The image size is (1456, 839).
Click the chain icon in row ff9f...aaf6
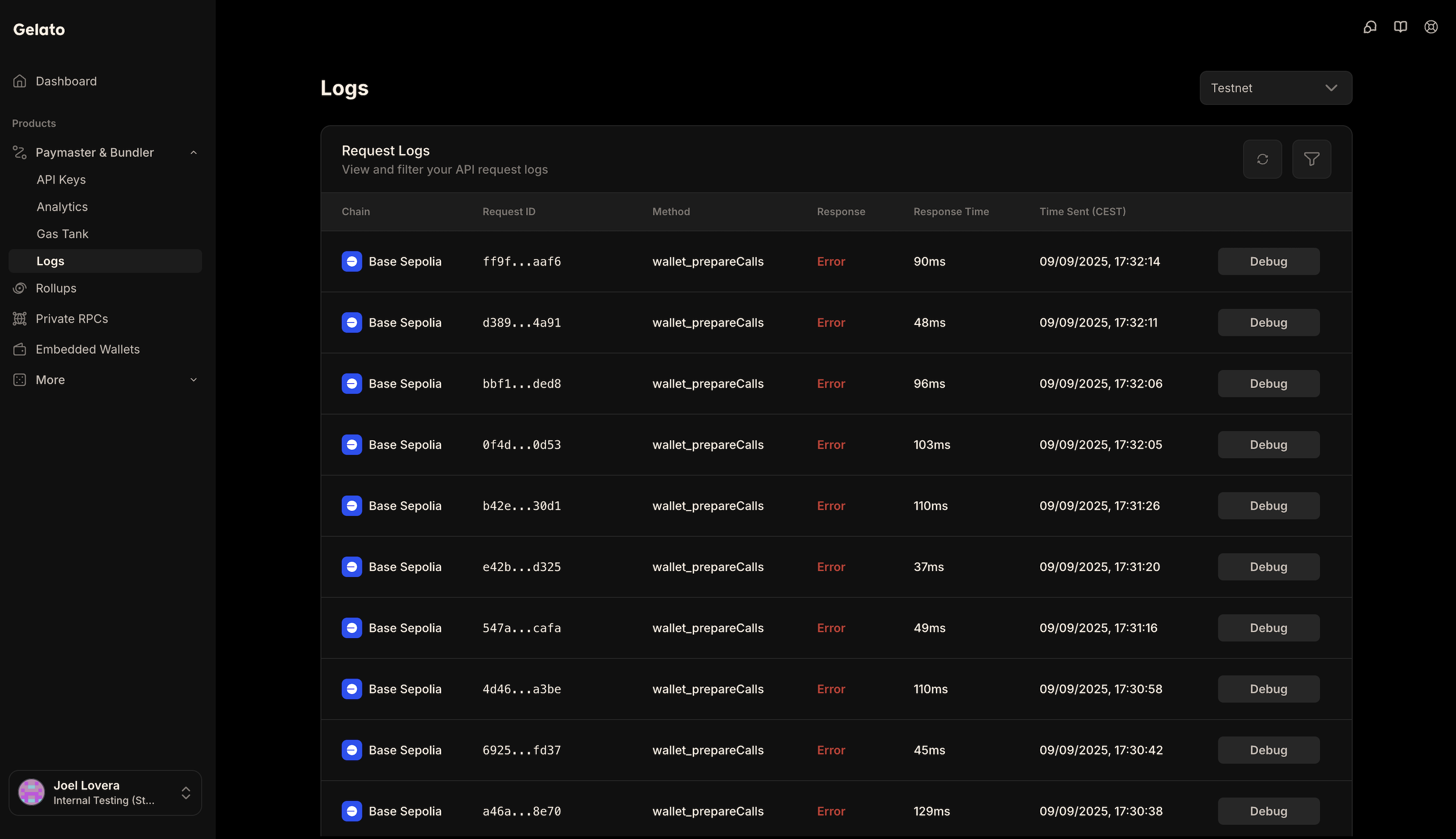352,261
